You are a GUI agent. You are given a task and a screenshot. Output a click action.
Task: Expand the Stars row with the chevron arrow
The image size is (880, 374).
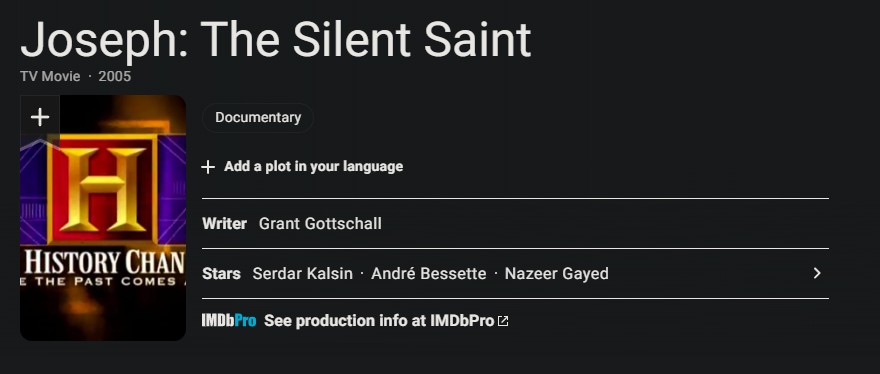(x=817, y=273)
